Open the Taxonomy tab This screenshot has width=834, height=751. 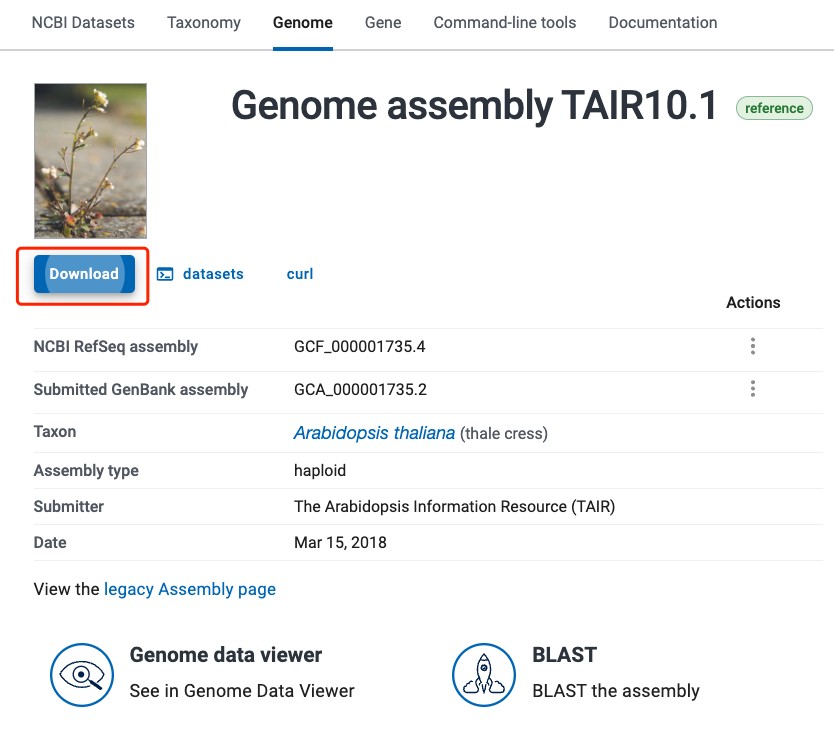pos(203,22)
